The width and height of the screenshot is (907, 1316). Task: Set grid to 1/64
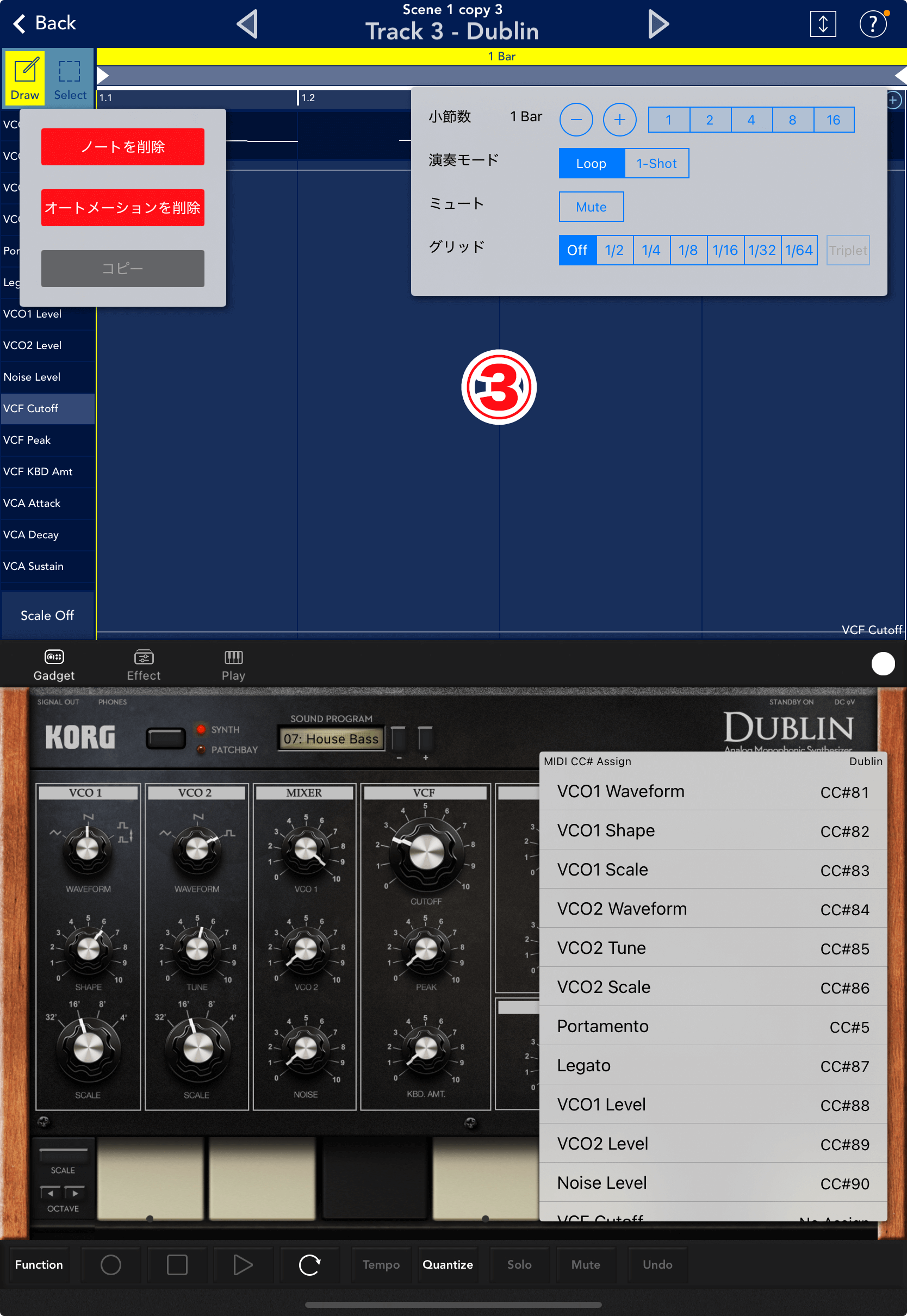tap(799, 250)
